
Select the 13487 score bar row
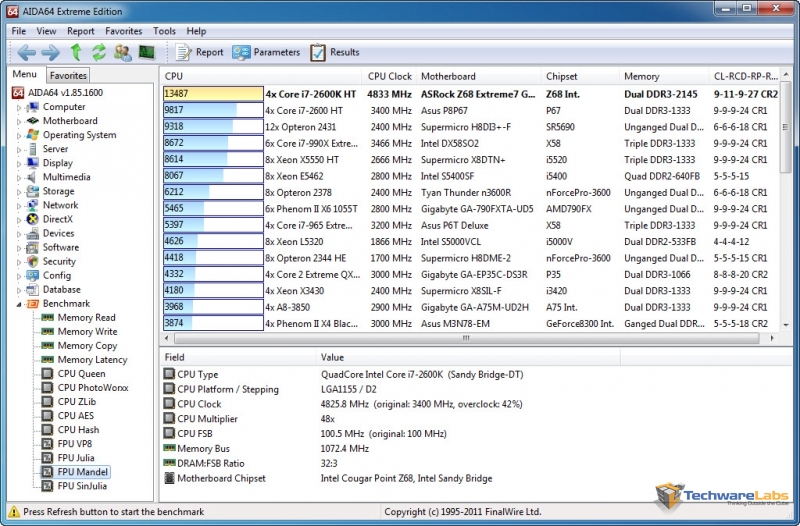coord(213,94)
